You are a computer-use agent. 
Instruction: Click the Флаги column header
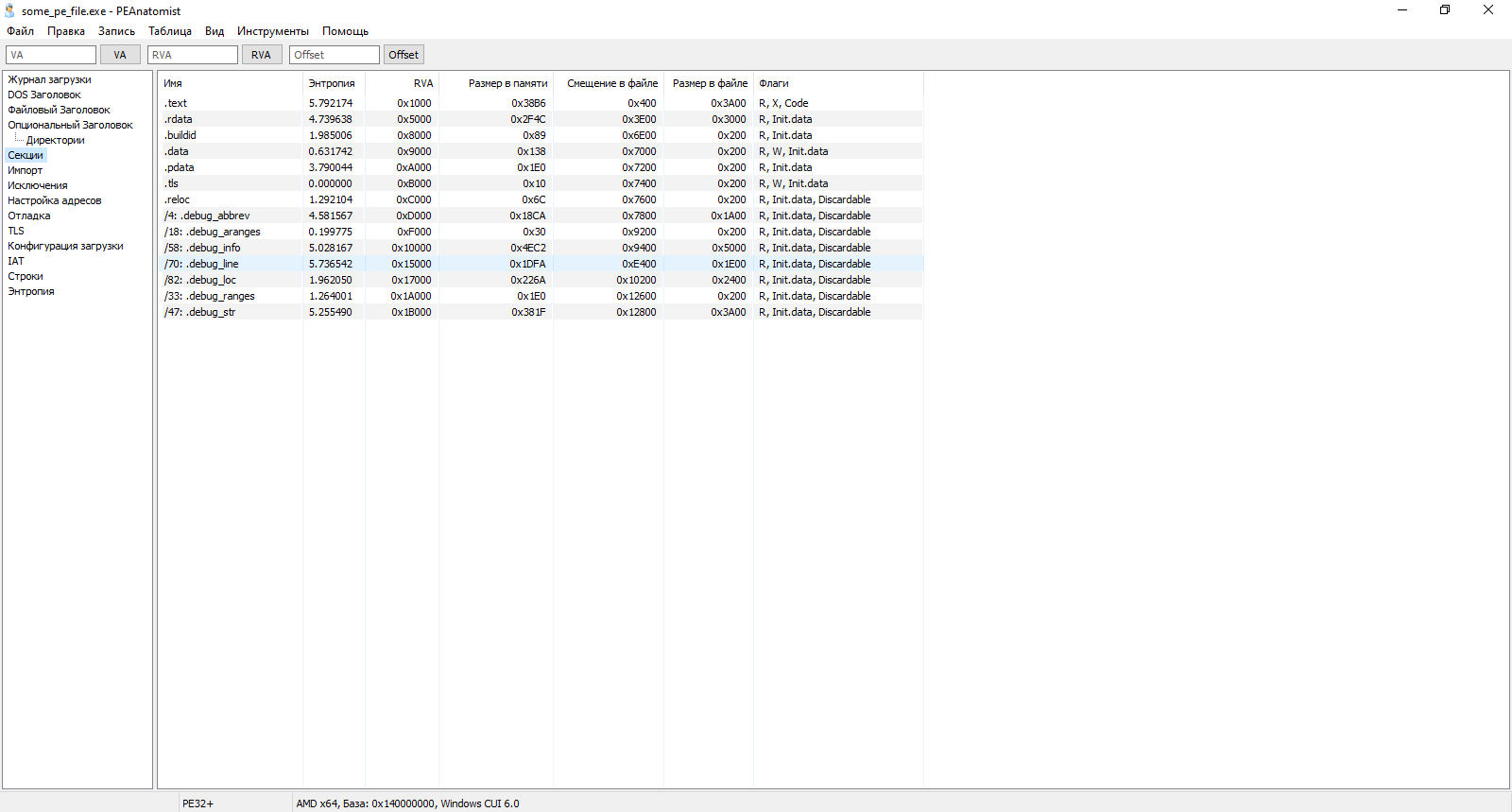coord(774,83)
